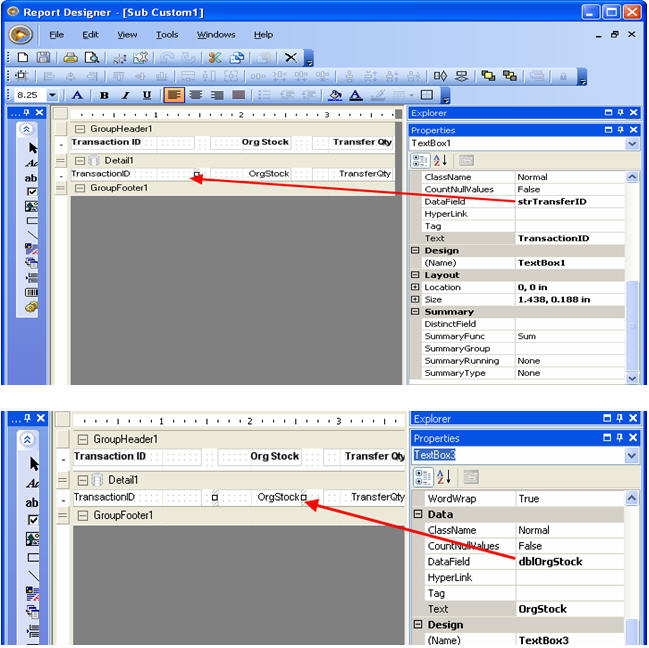Toggle Bold formatting
This screenshot has height=648, width=649.
(x=104, y=95)
